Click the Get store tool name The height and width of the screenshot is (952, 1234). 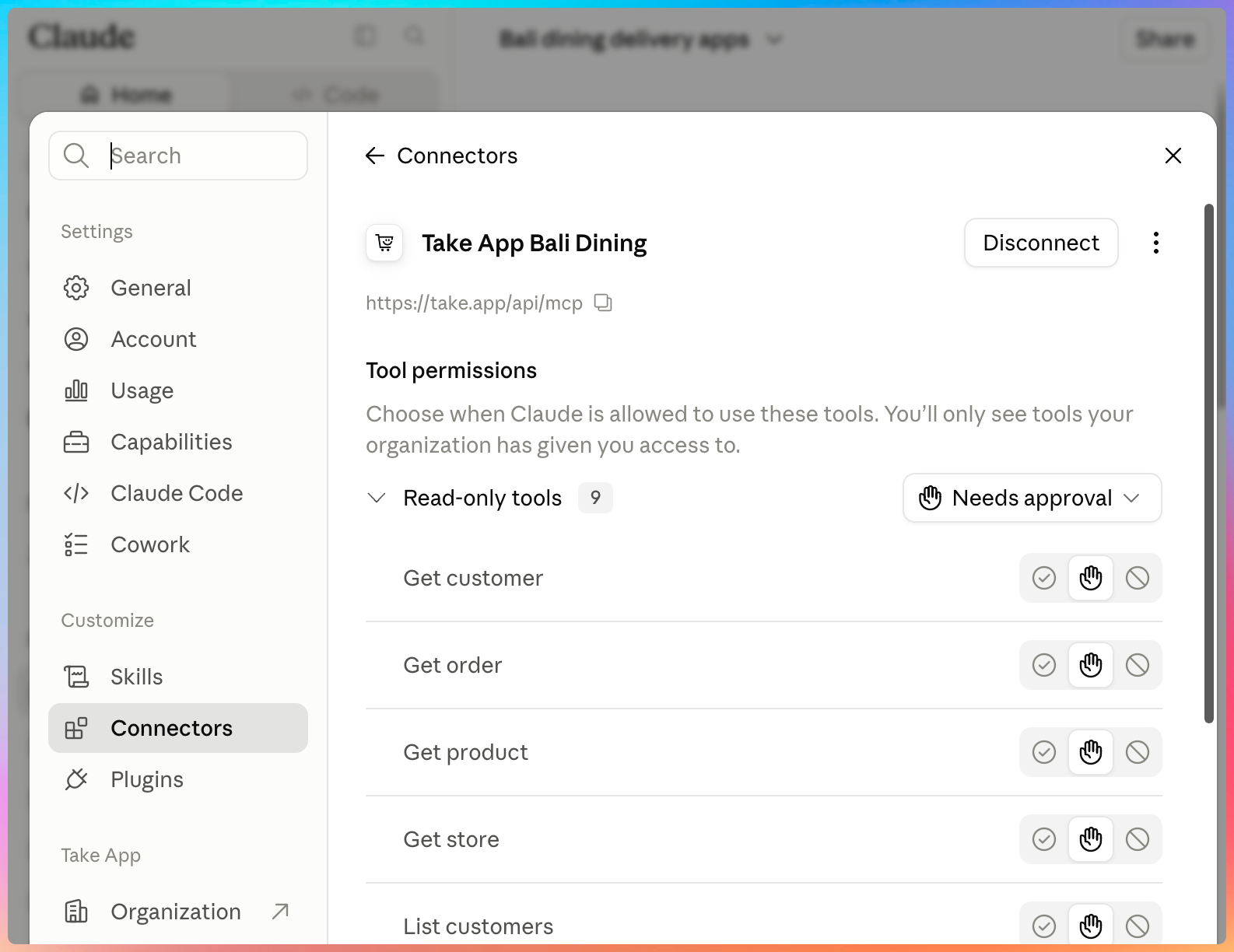pyautogui.click(x=451, y=839)
